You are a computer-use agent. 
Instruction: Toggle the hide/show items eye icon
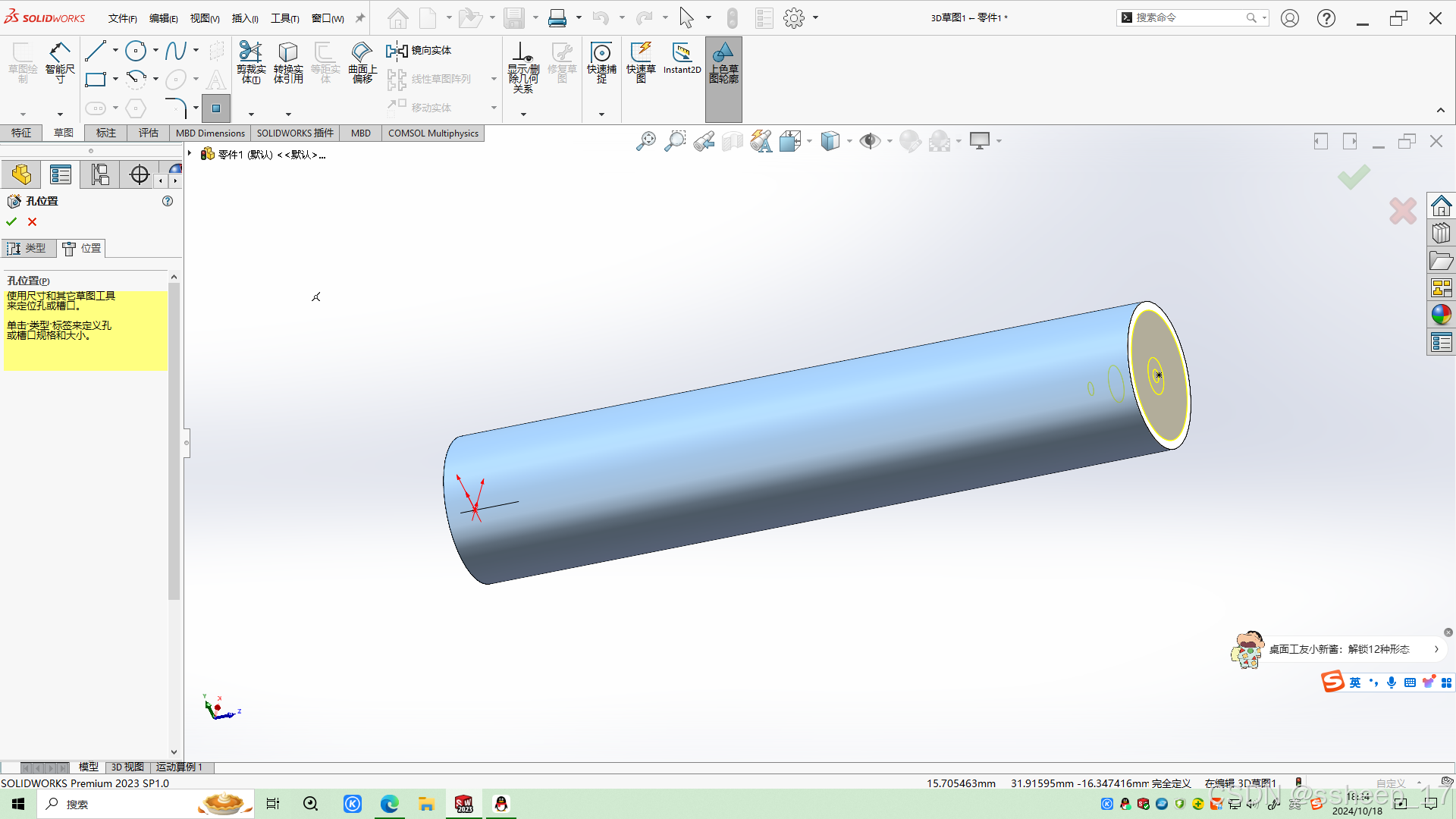pos(870,141)
